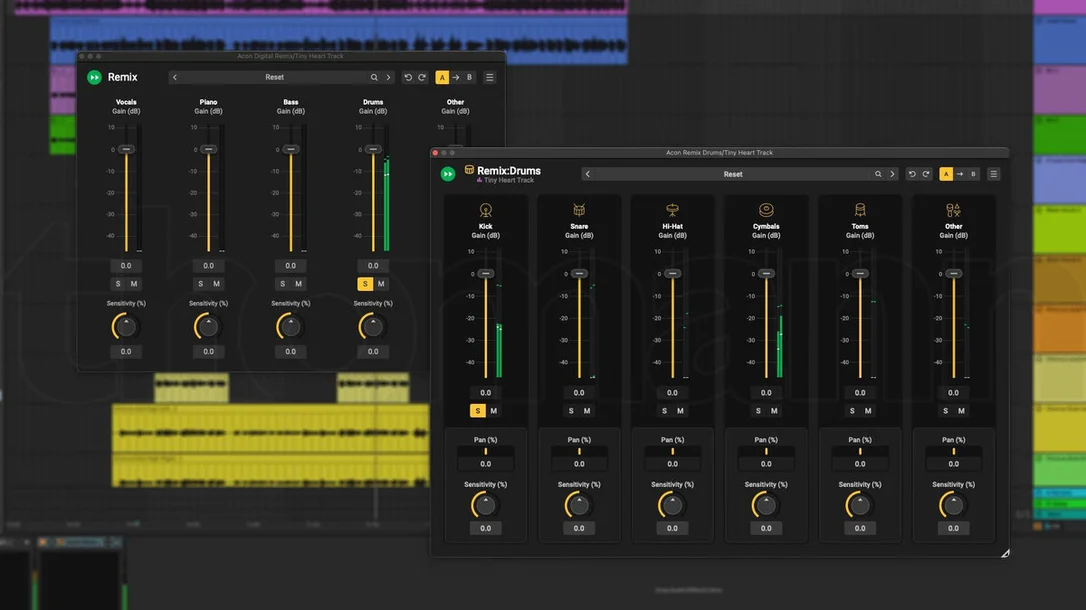The width and height of the screenshot is (1086, 610).
Task: Click the Snare drum icon
Action: (x=579, y=210)
